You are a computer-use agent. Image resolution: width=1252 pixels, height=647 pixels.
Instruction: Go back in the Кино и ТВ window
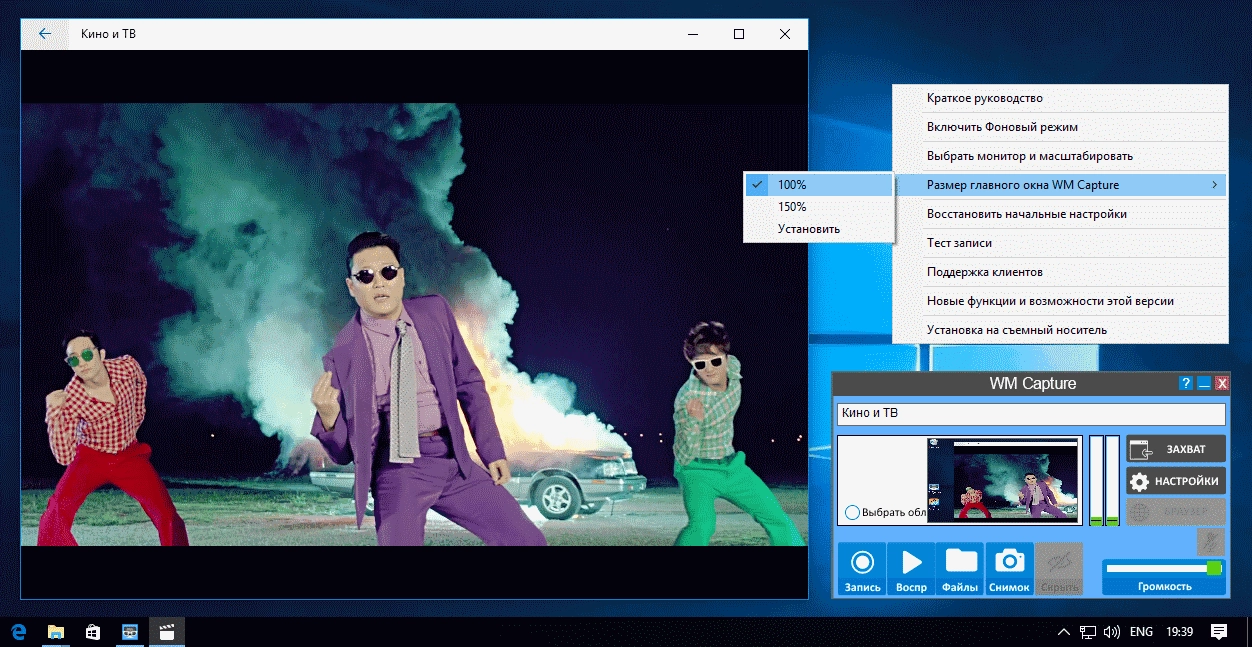coord(44,34)
